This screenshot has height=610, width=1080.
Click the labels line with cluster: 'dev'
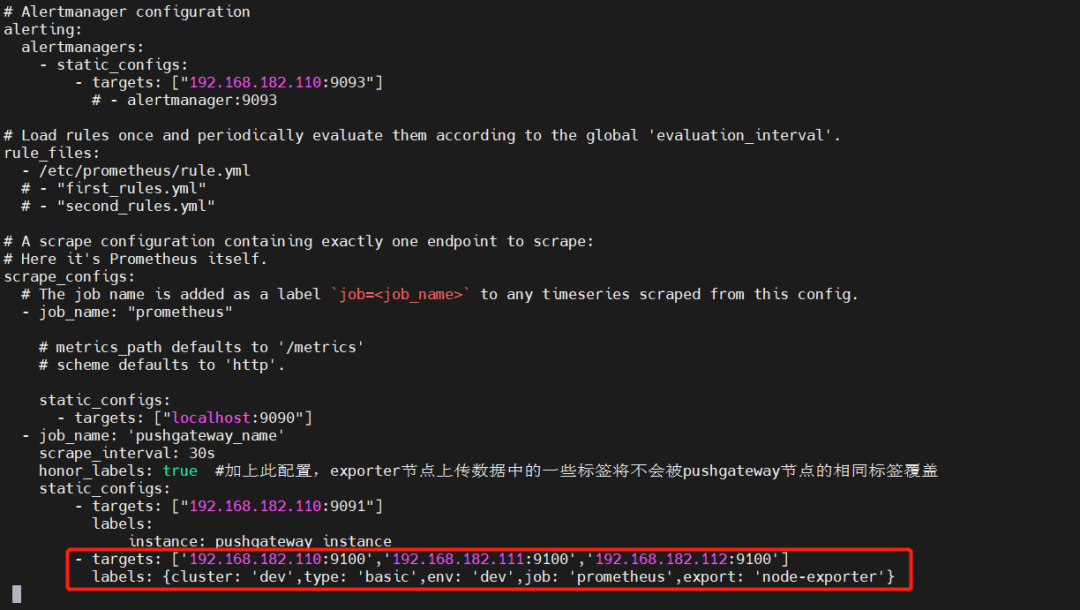point(493,577)
